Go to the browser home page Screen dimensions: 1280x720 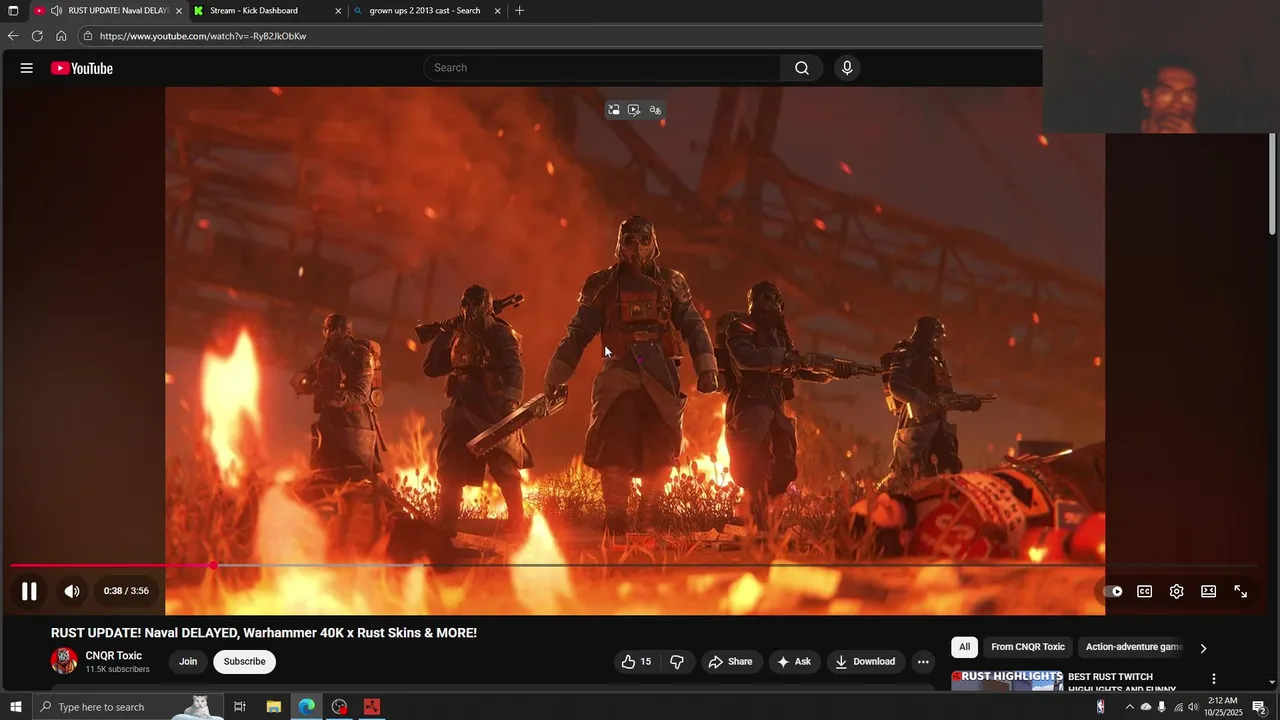(x=61, y=36)
